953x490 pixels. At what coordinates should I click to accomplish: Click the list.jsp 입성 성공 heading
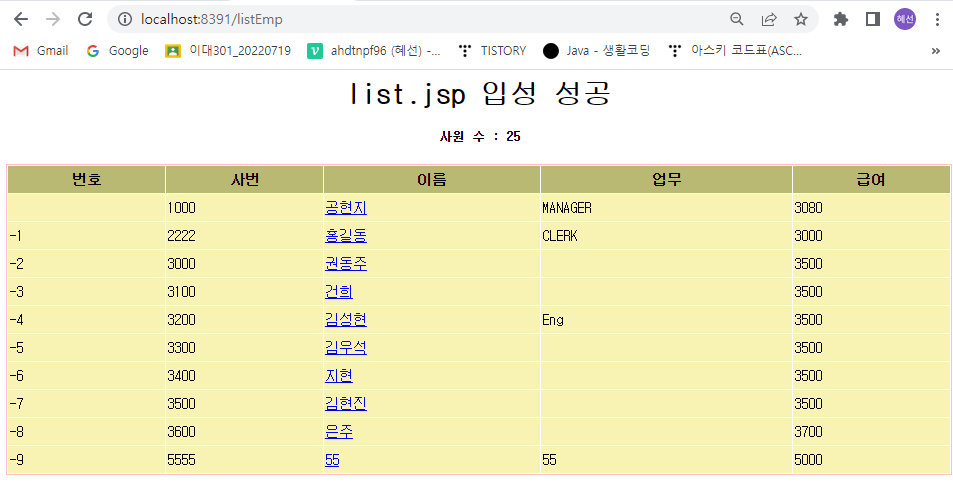coord(480,94)
